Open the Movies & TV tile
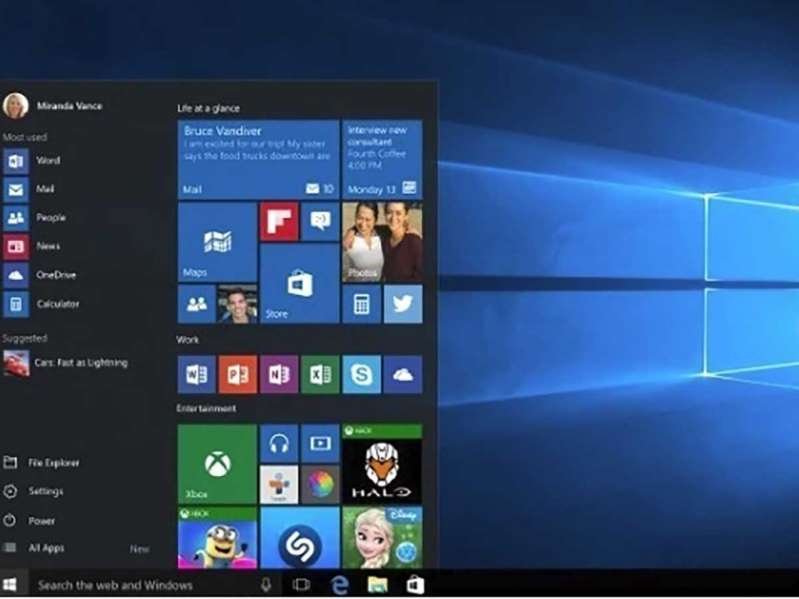Image resolution: width=799 pixels, height=599 pixels. tap(320, 444)
